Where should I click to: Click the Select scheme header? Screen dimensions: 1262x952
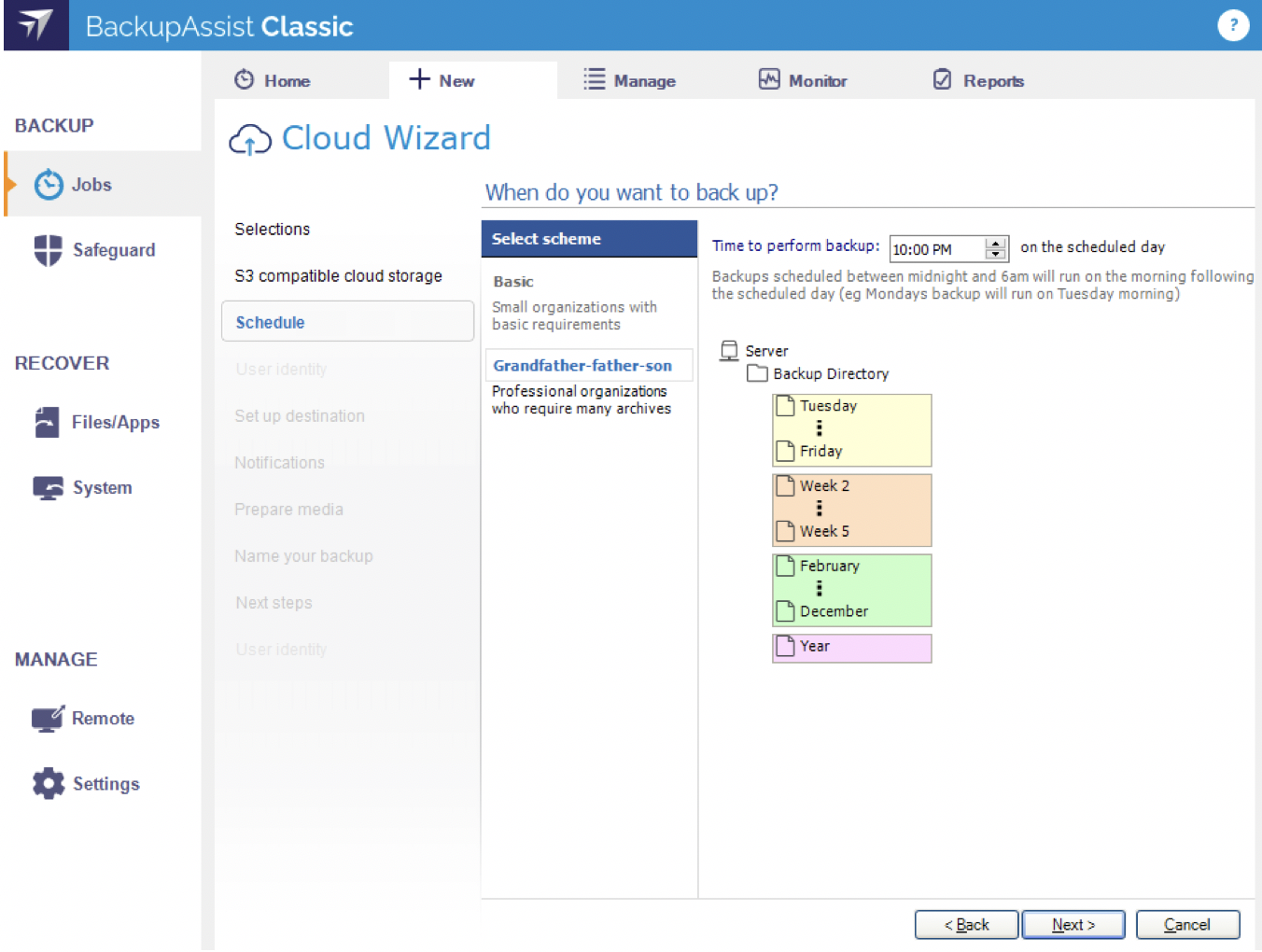(589, 239)
